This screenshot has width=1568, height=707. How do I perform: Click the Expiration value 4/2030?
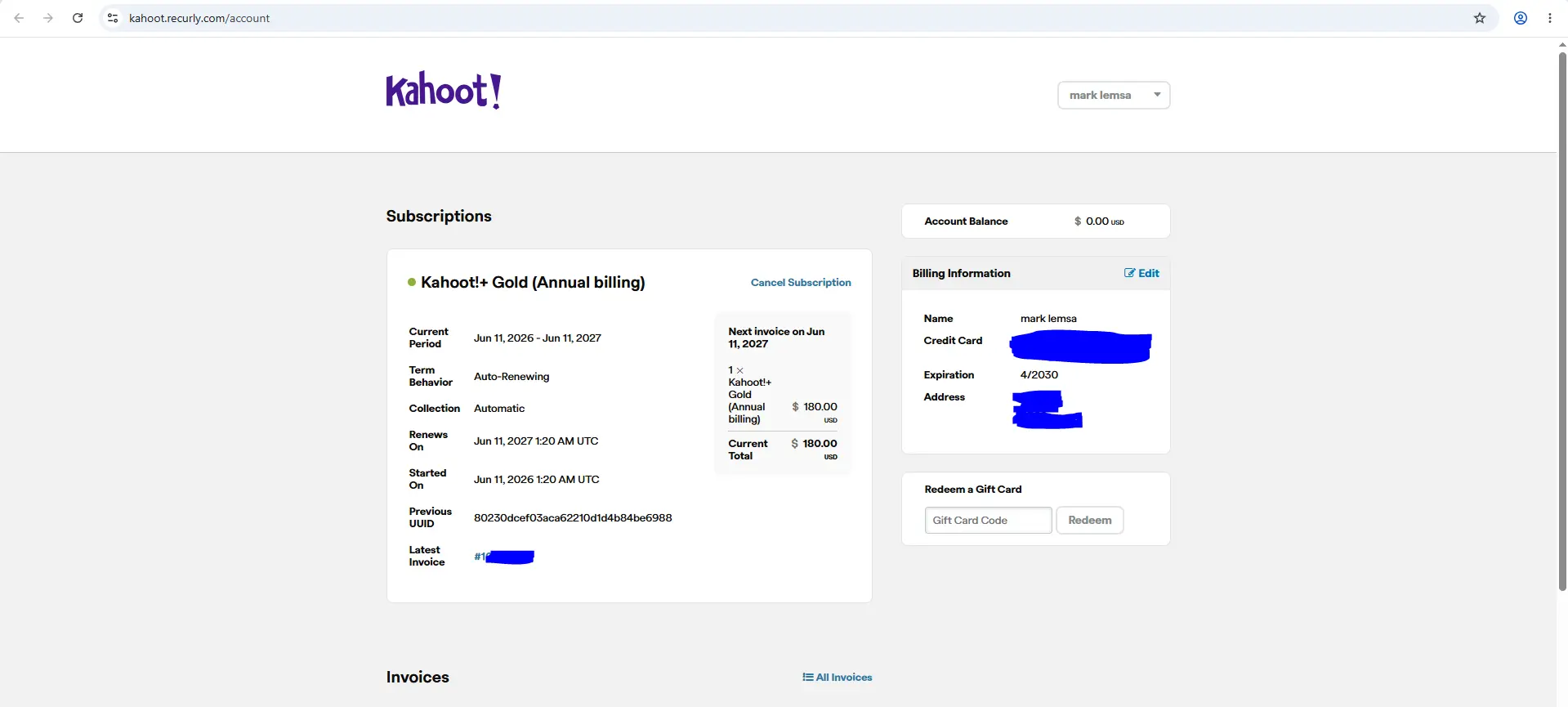click(1039, 374)
